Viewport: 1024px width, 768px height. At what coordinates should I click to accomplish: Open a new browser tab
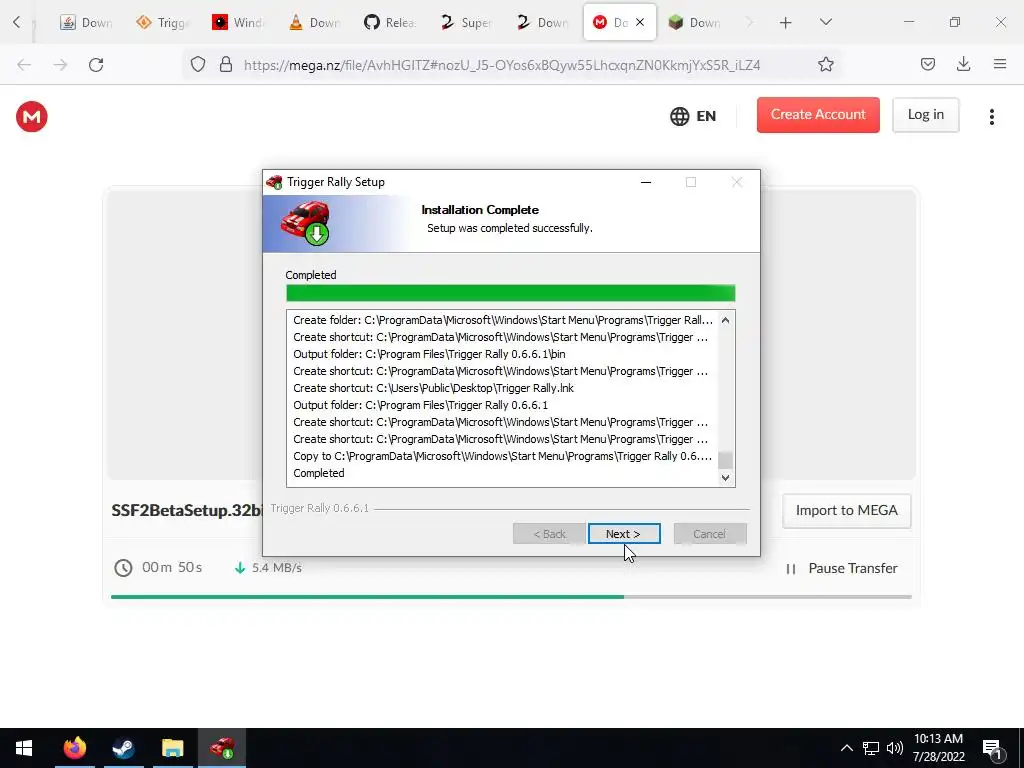786,23
